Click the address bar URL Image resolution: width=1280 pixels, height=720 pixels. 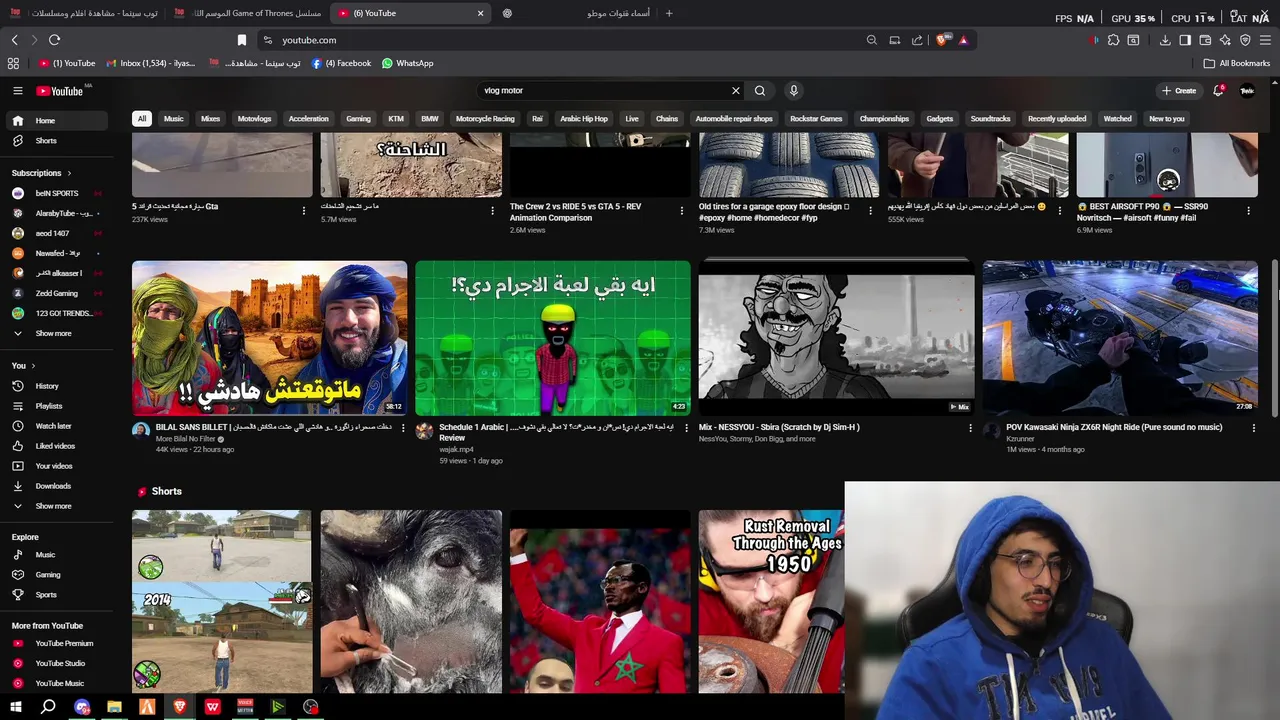(309, 40)
